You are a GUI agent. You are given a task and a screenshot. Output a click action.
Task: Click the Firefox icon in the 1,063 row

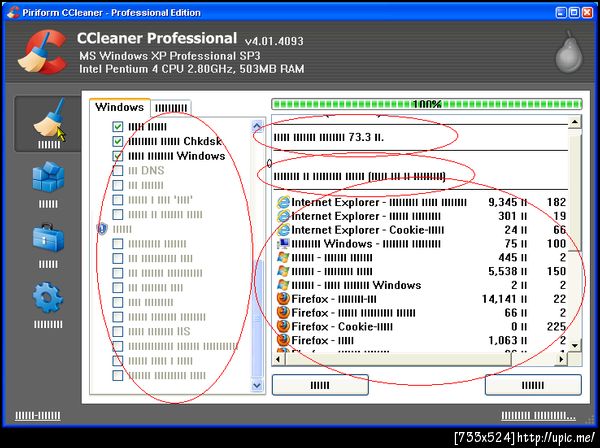pos(283,340)
